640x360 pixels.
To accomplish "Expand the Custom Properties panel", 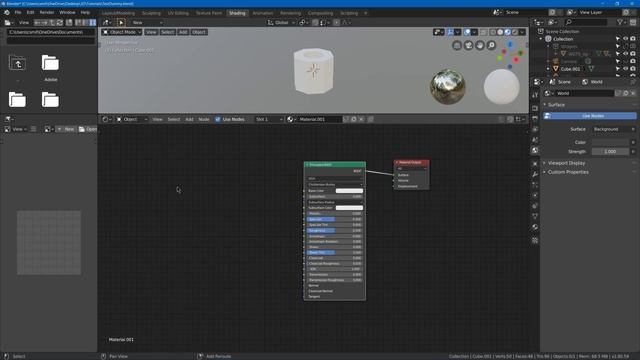I will (568, 172).
